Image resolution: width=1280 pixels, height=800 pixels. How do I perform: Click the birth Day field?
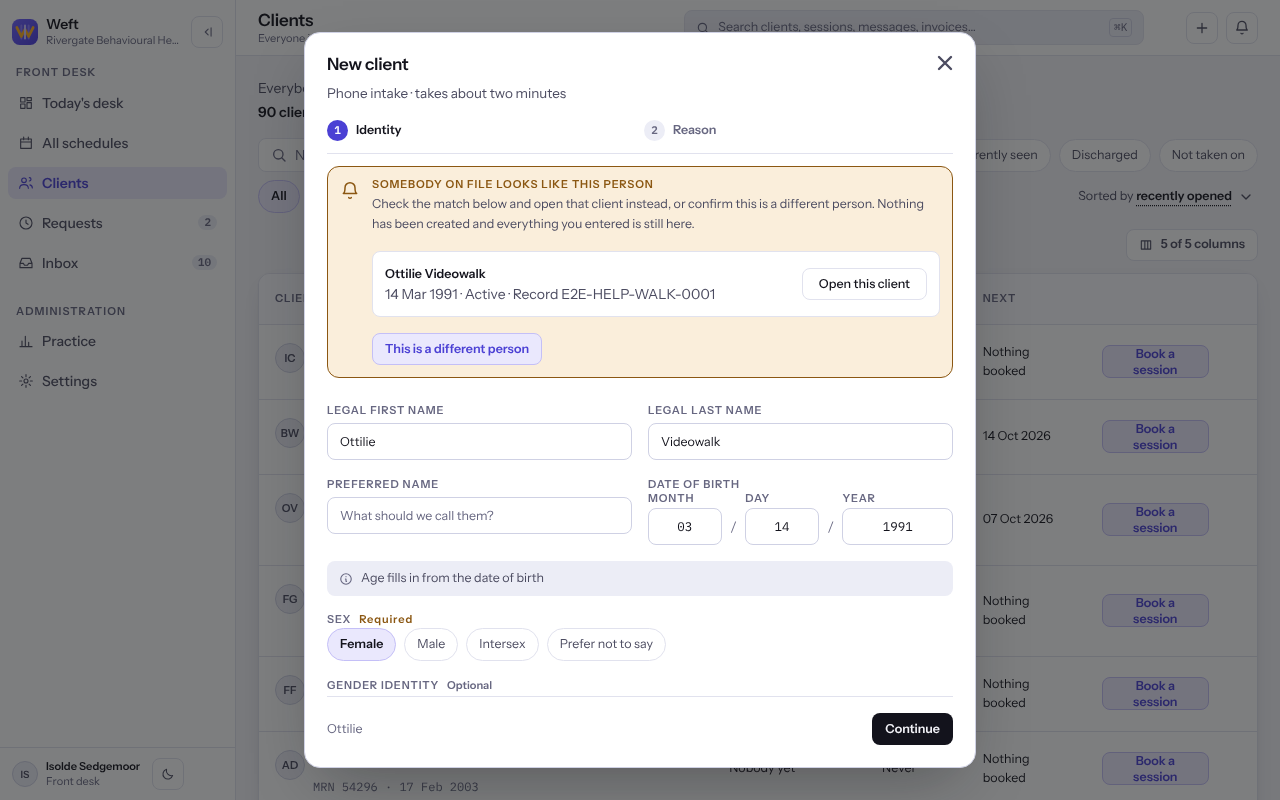[782, 527]
